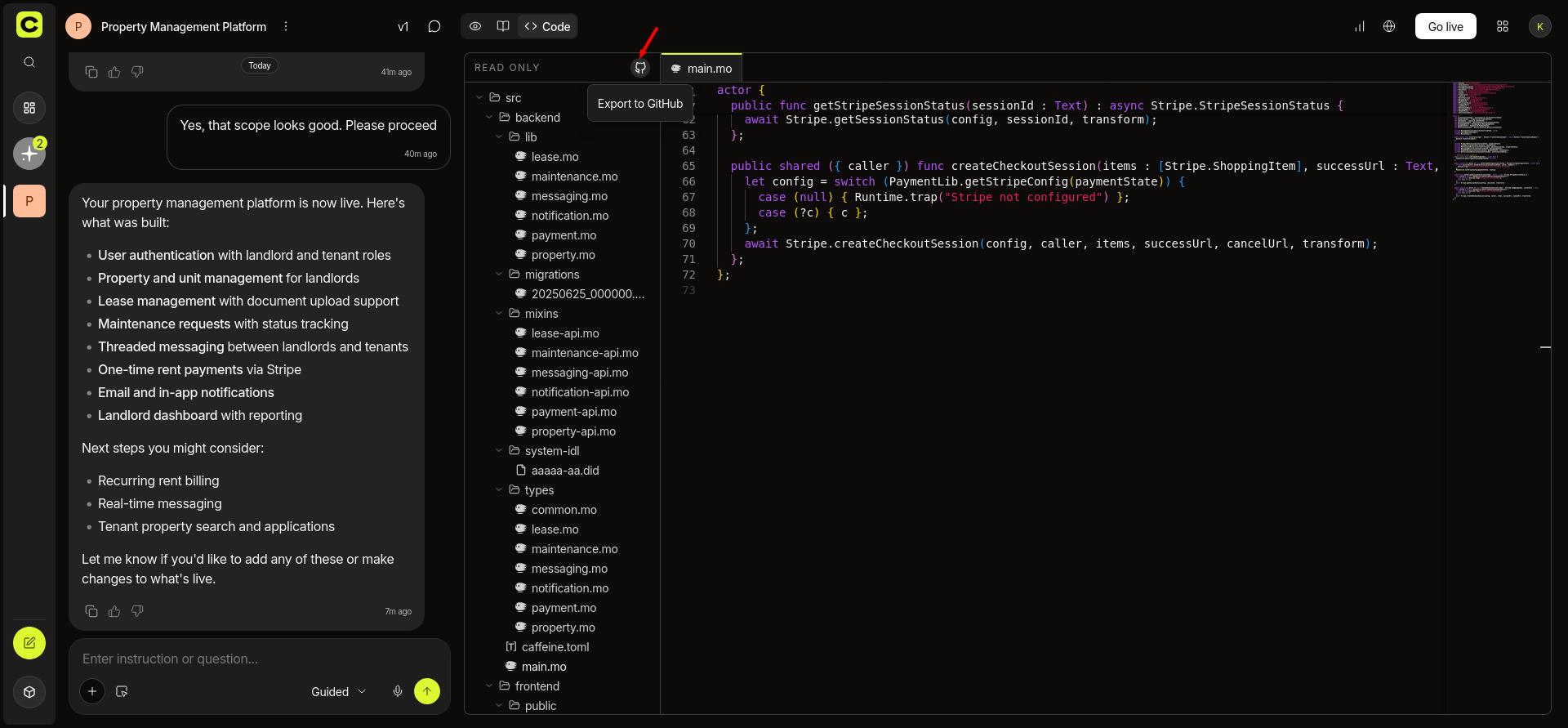Open project options three-dot menu
The height and width of the screenshot is (728, 1568).
point(286,26)
